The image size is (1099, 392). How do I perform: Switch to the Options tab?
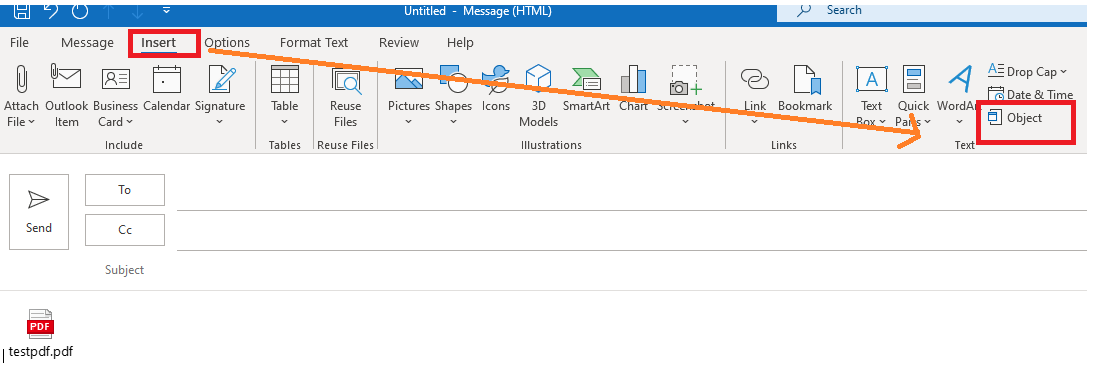pyautogui.click(x=227, y=43)
